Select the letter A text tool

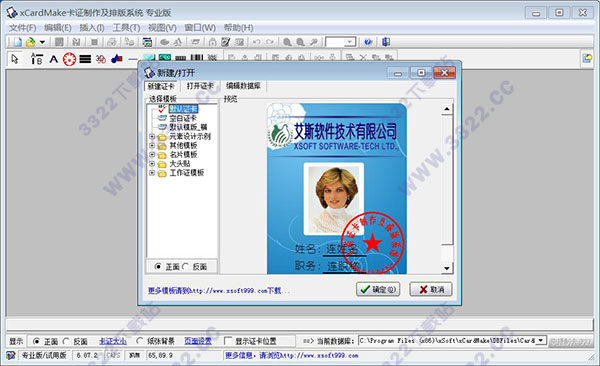54,59
